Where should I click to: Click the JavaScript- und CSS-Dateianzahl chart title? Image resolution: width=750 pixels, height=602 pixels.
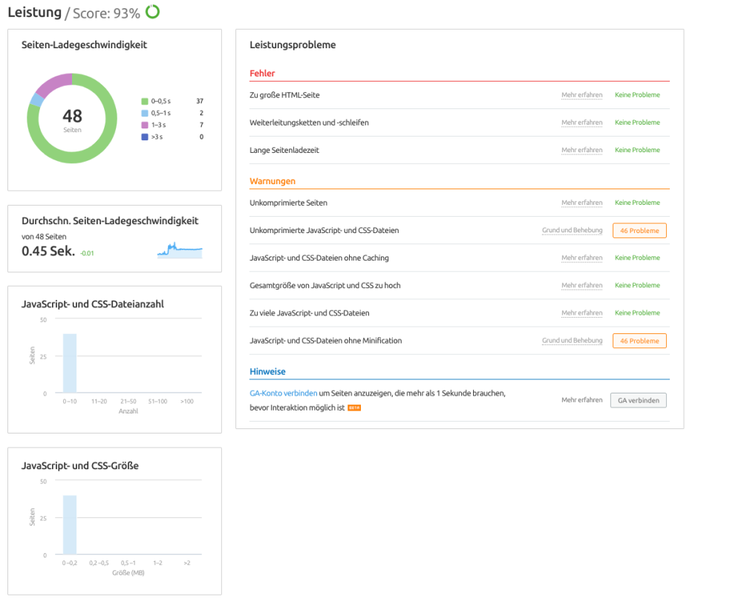(93, 304)
